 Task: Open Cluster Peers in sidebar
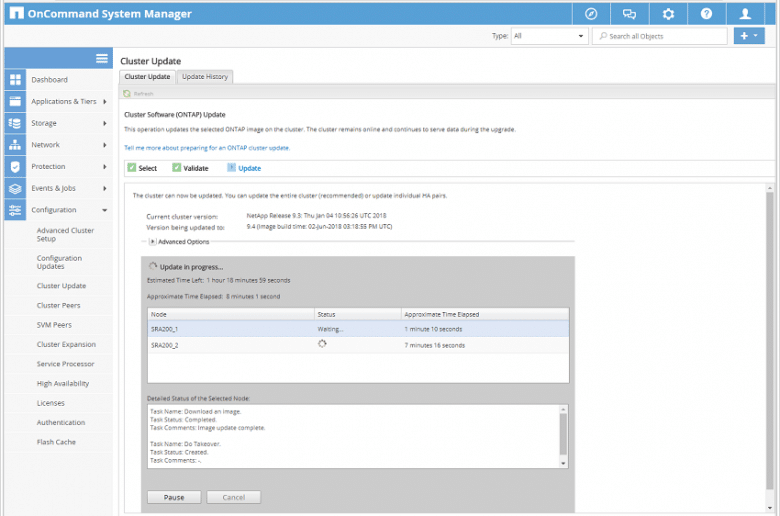pyautogui.click(x=58, y=306)
